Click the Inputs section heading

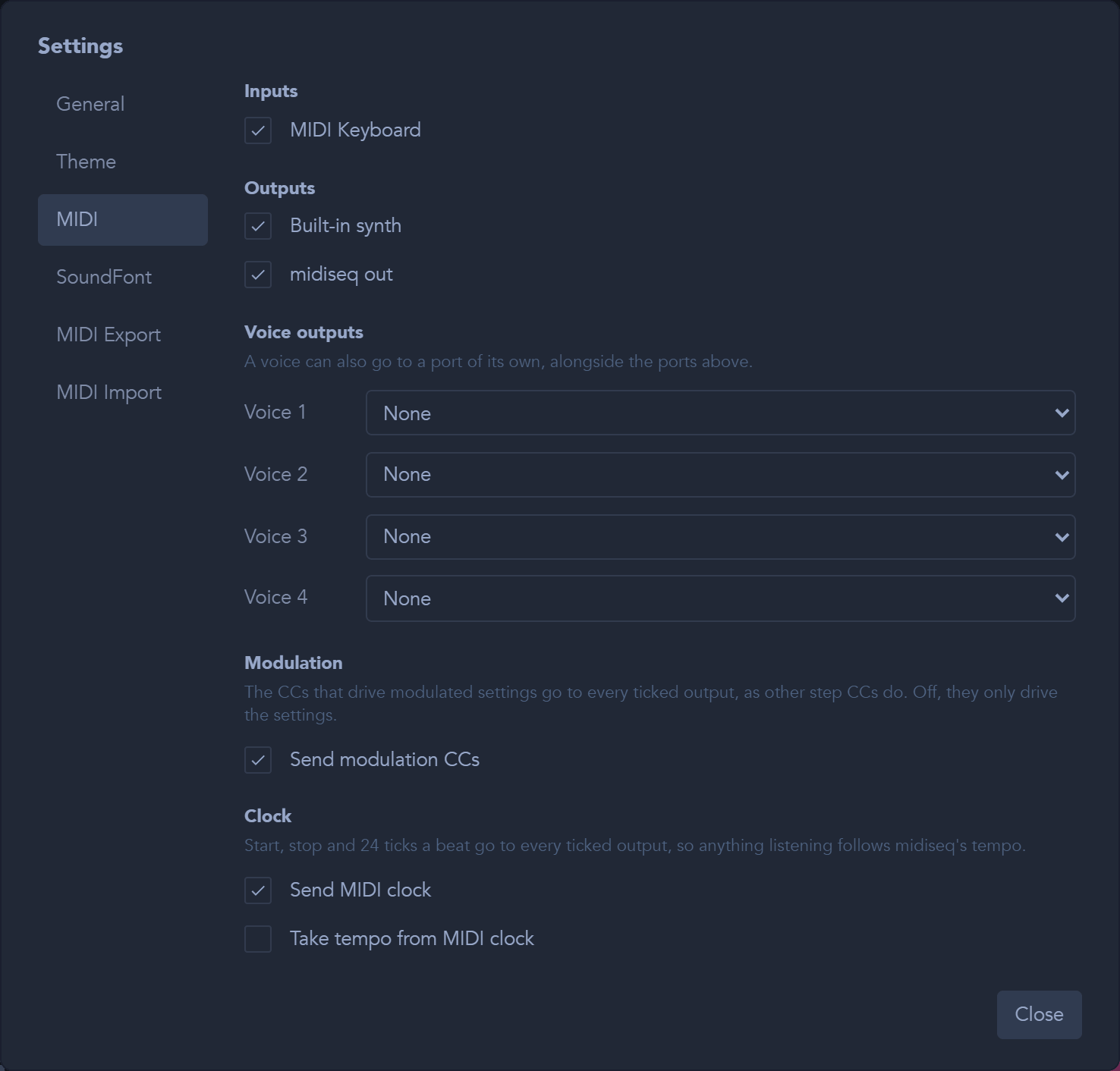[271, 92]
